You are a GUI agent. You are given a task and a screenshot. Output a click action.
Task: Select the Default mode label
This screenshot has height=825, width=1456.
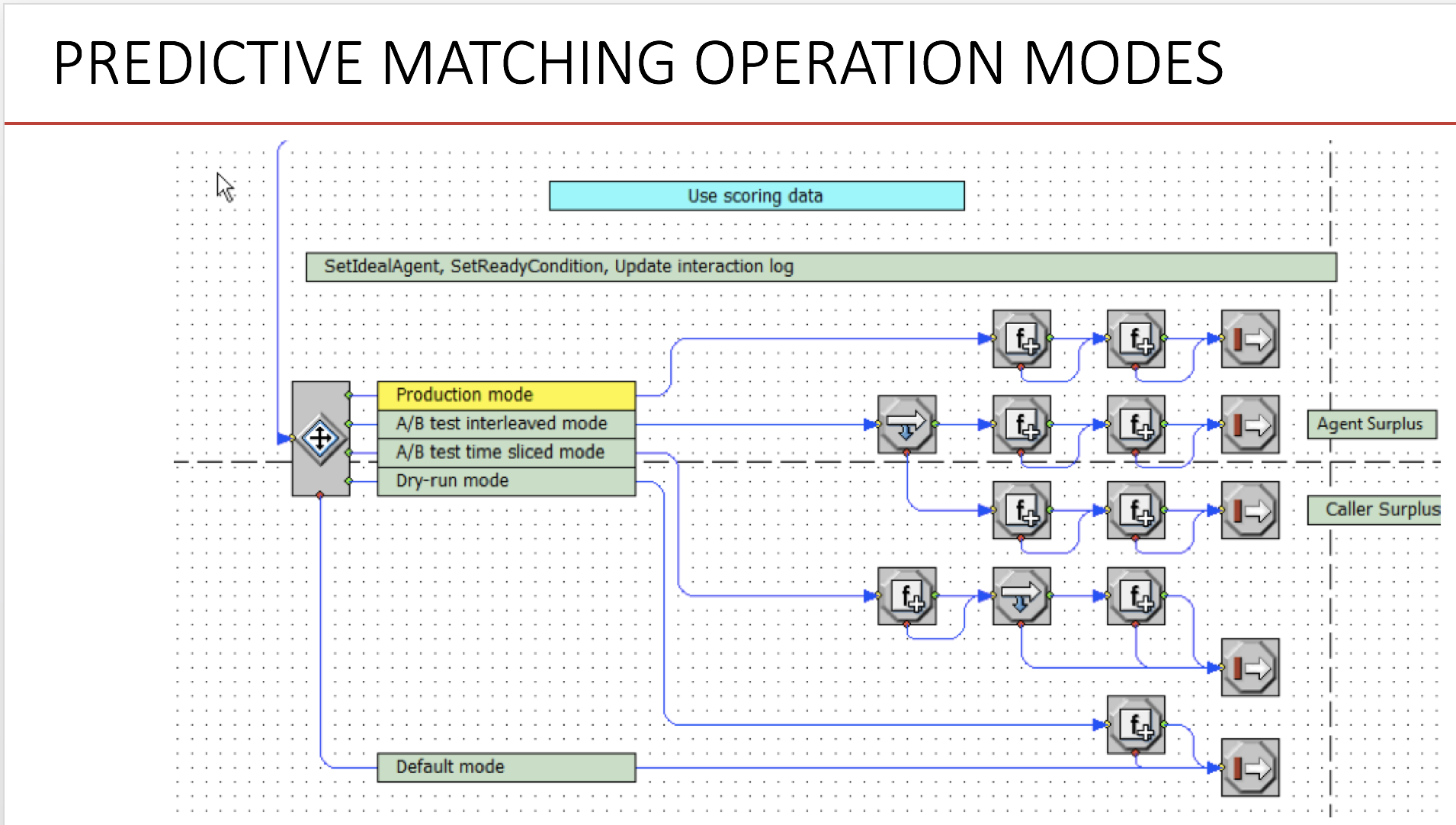tap(506, 767)
